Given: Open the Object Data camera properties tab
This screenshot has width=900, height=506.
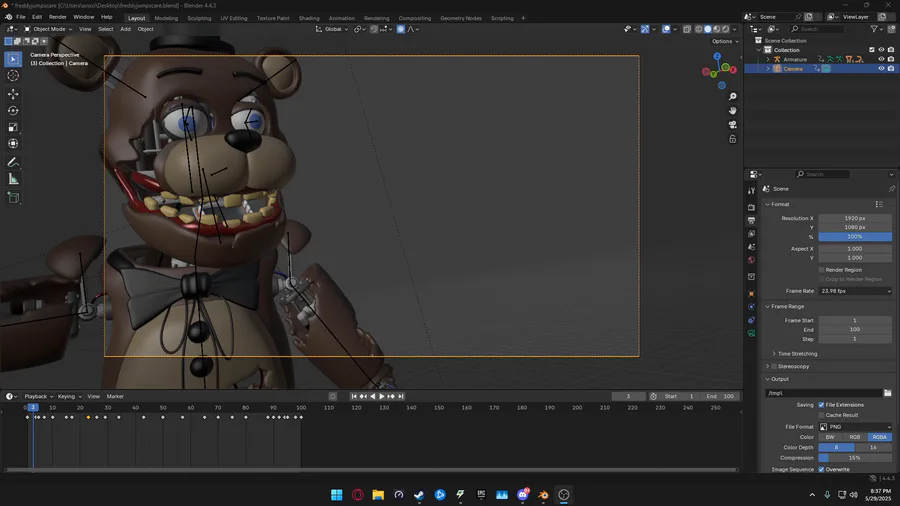Looking at the screenshot, I should (x=751, y=333).
